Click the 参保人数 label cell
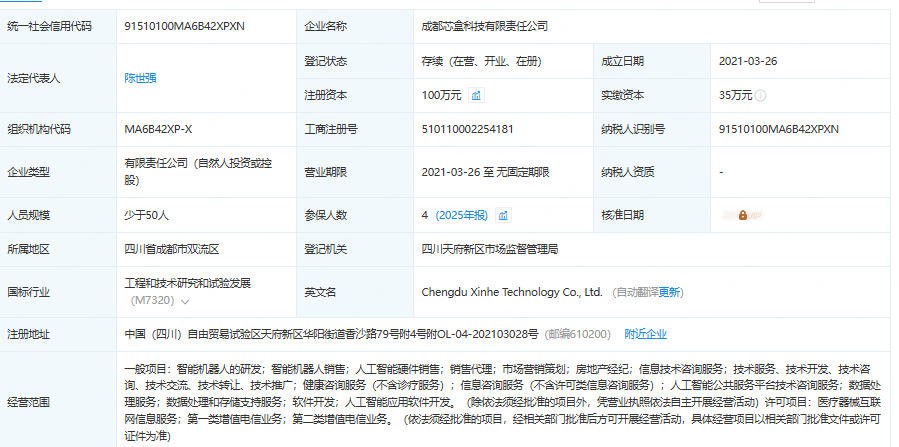899x447 pixels. pyautogui.click(x=355, y=215)
